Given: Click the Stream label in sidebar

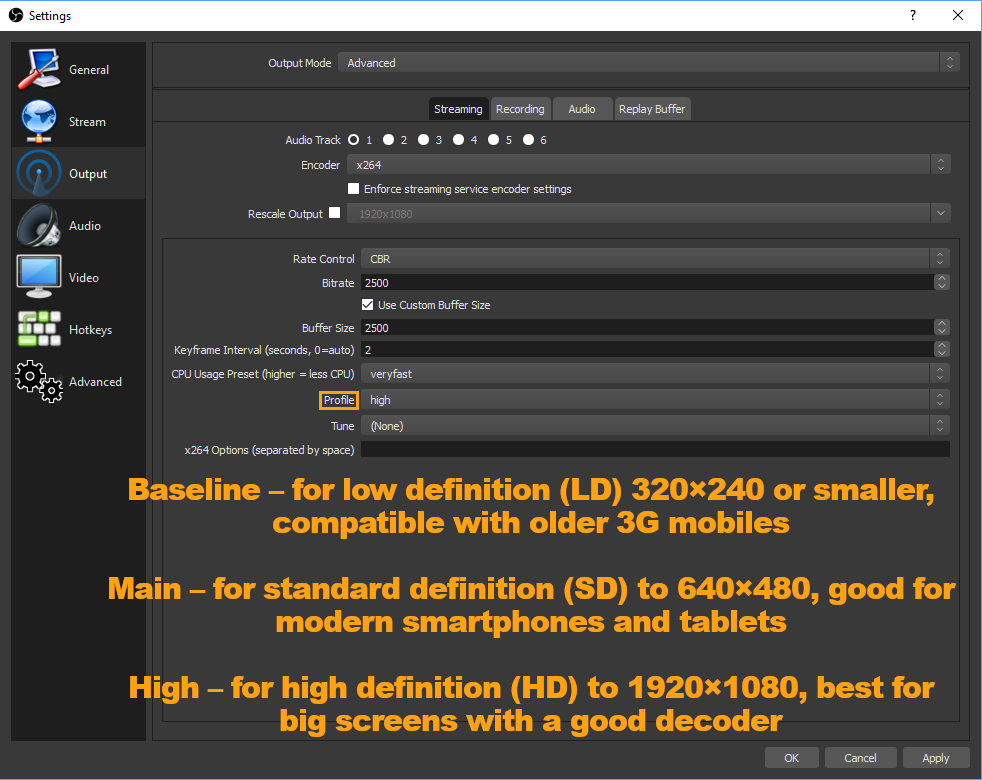Looking at the screenshot, I should tap(87, 122).
